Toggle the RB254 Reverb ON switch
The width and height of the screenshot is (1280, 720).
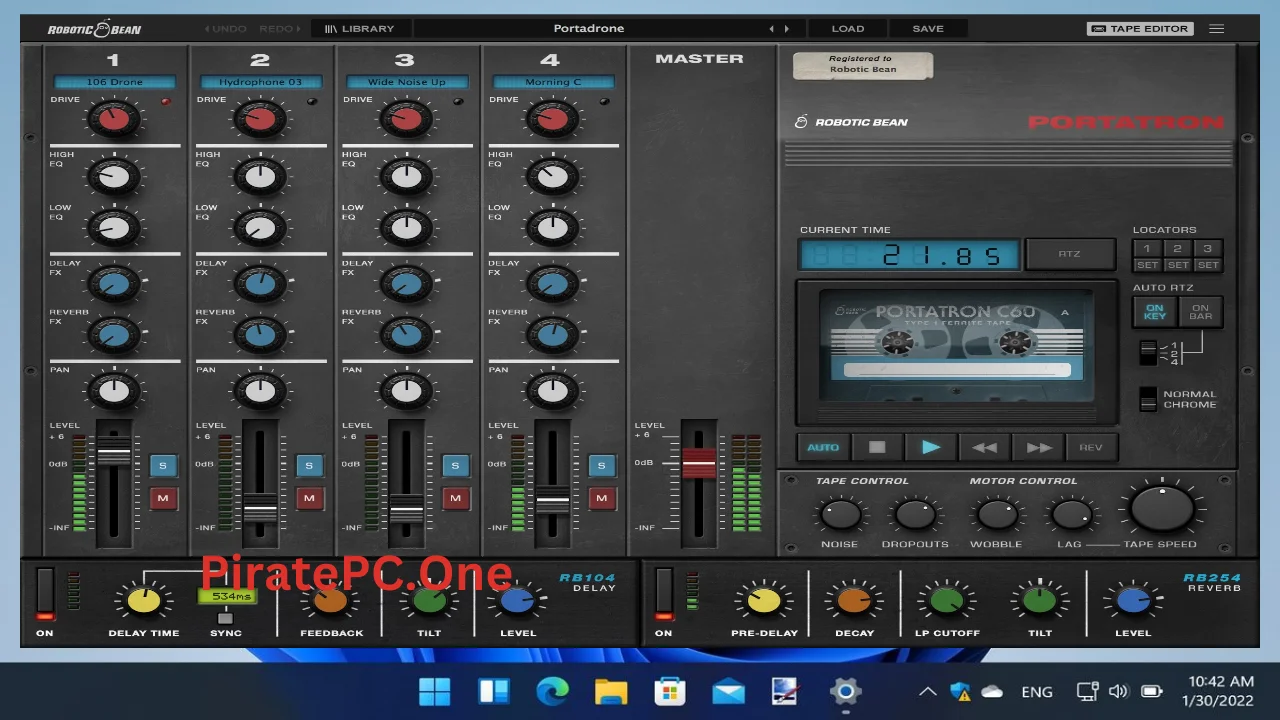663,593
